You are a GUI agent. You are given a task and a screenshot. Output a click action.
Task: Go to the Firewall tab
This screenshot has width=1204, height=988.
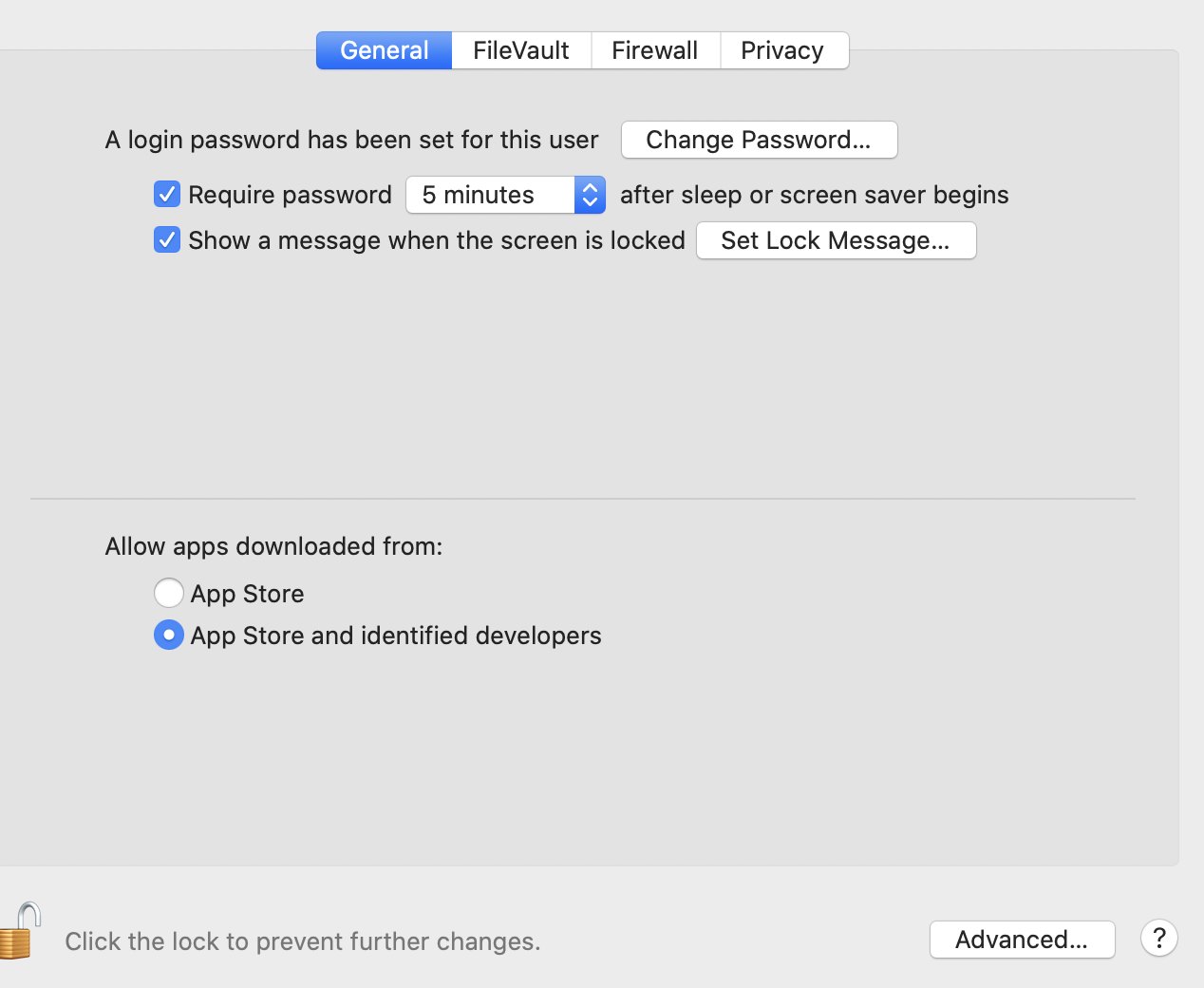click(654, 50)
